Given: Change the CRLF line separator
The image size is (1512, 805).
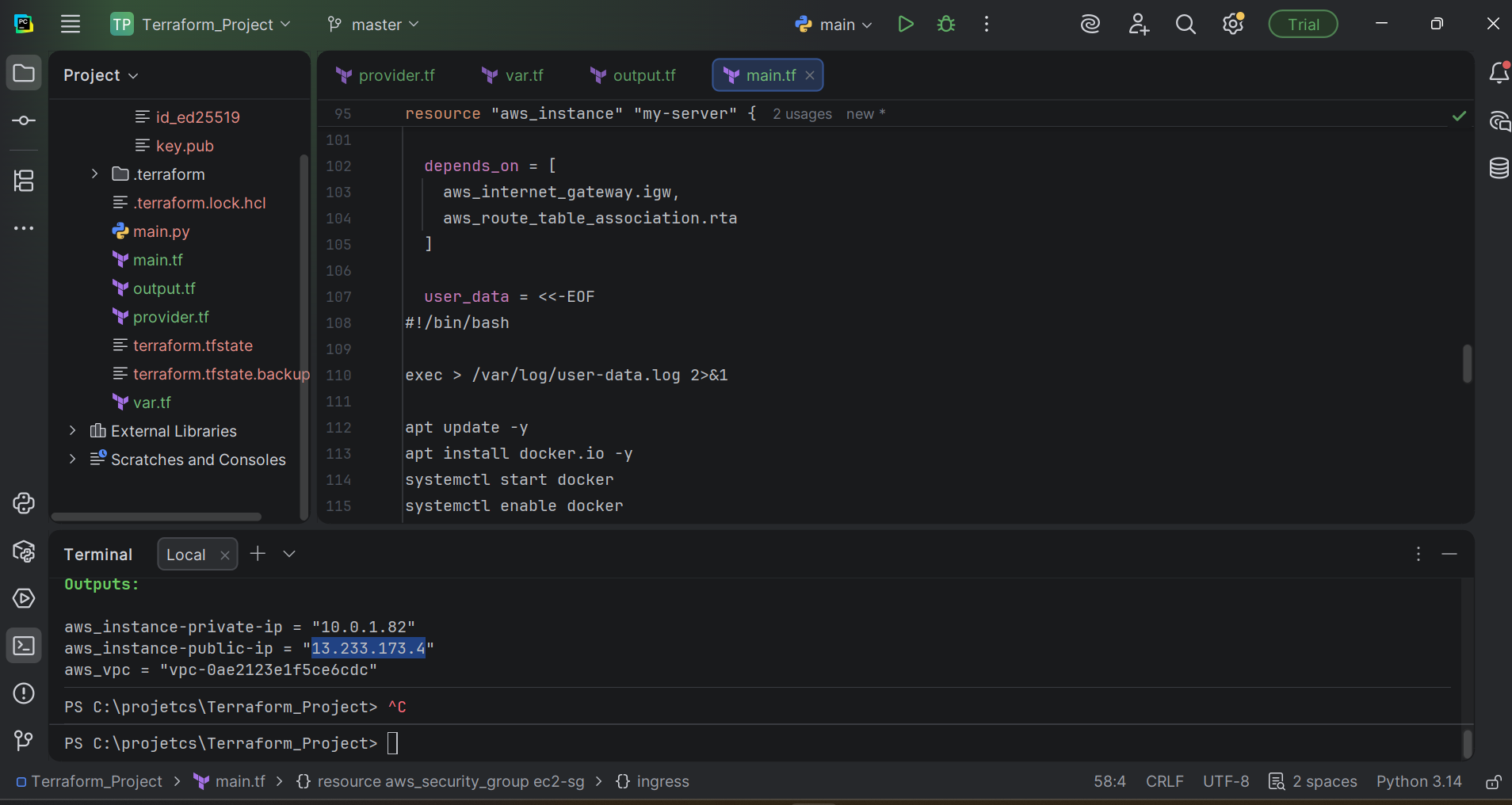Looking at the screenshot, I should tap(1164, 782).
